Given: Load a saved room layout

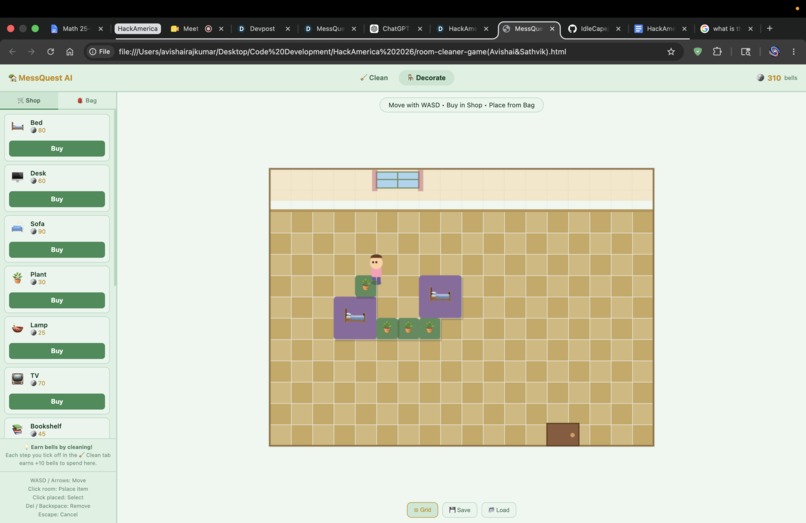Looking at the screenshot, I should (x=499, y=510).
